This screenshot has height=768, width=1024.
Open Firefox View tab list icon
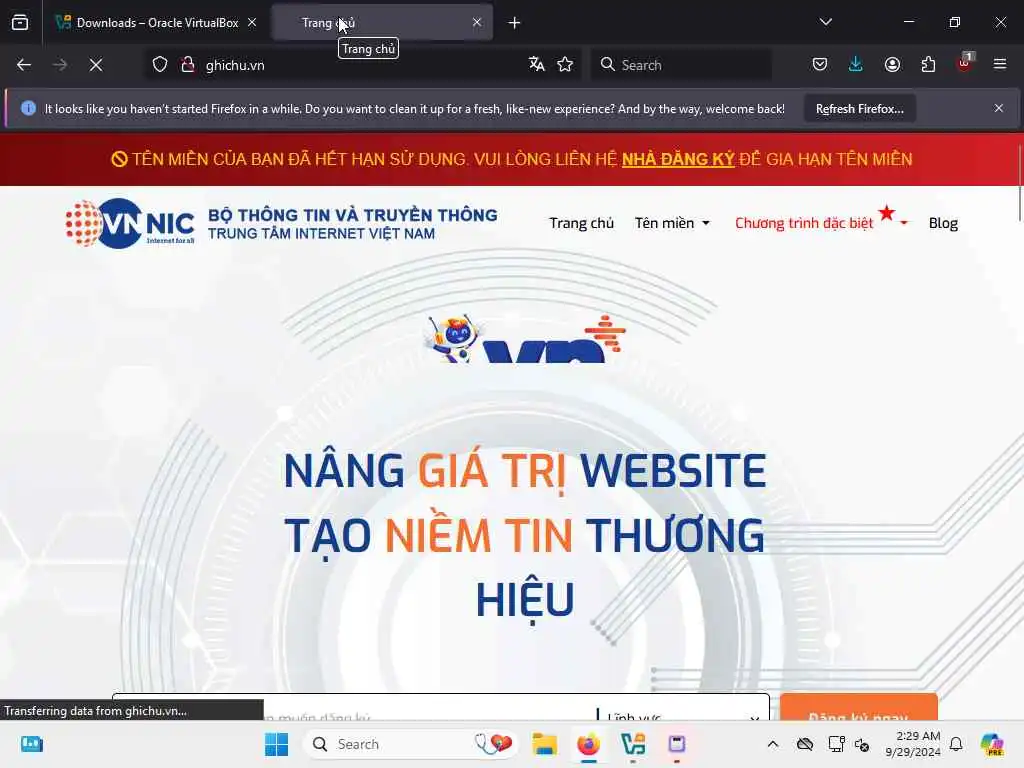20,23
